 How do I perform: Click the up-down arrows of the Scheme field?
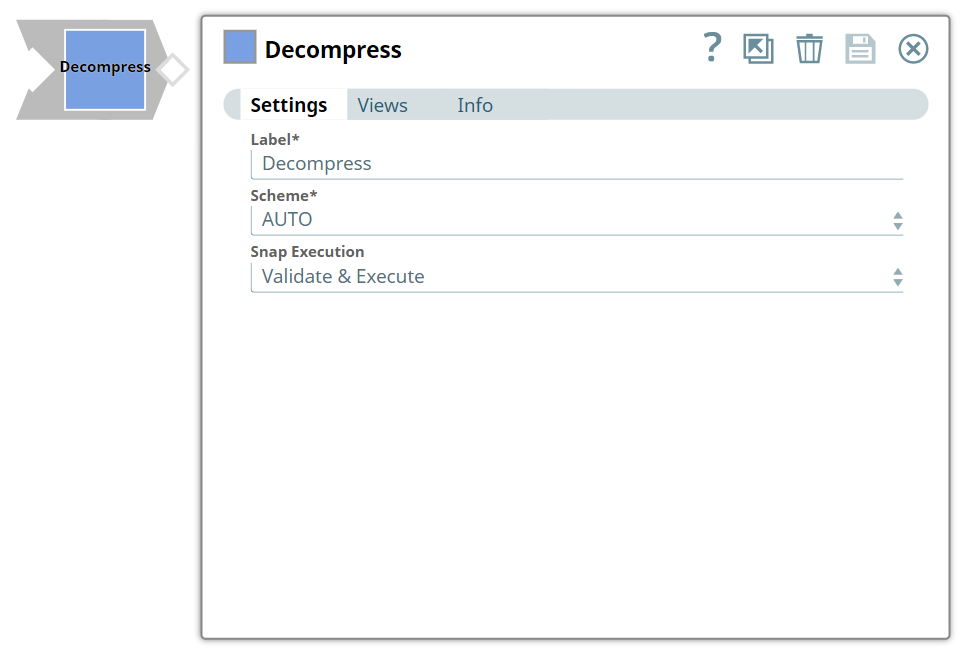(897, 221)
